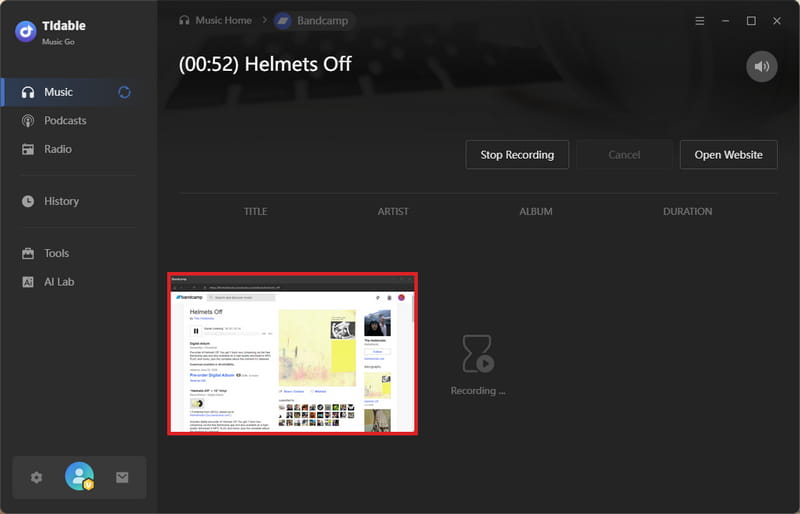The image size is (800, 514).
Task: Open the Music section in sidebar
Action: point(78,92)
